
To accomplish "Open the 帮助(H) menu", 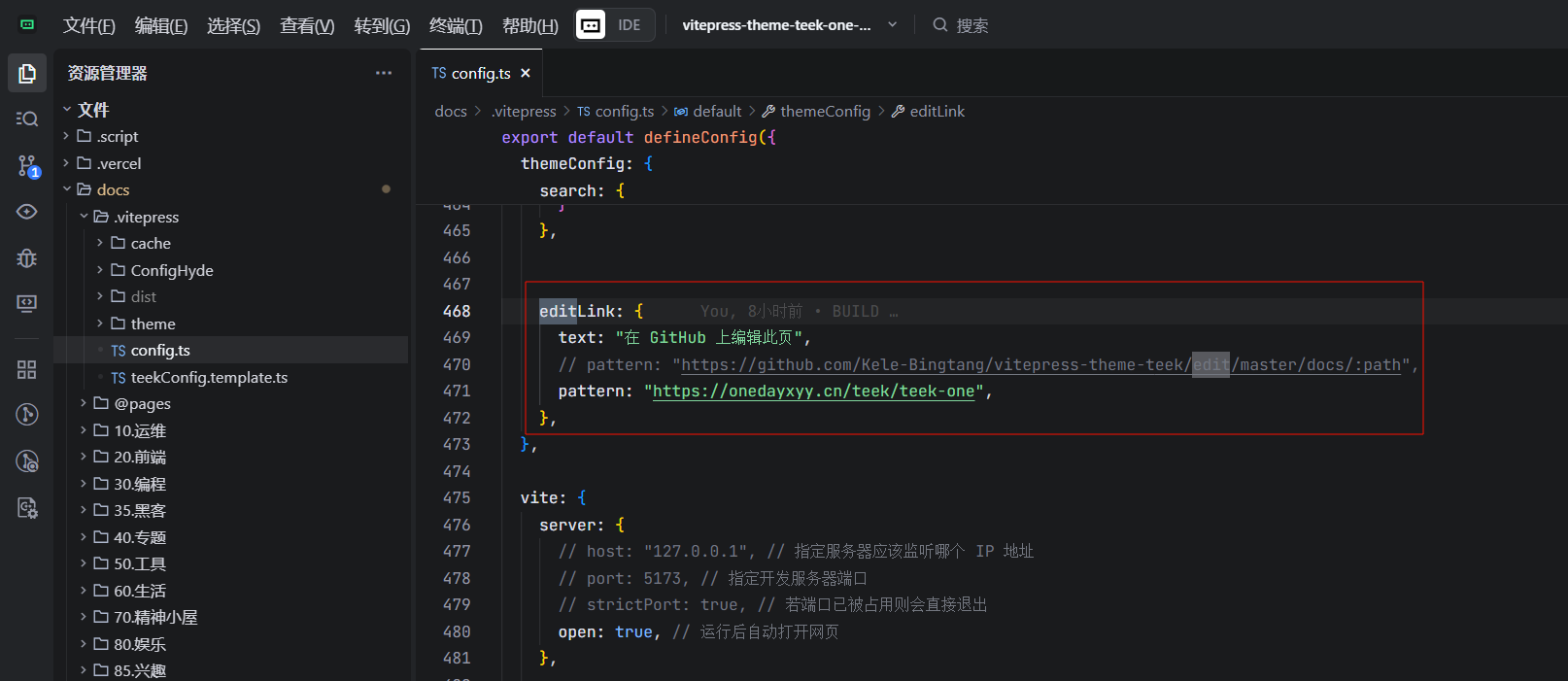I will [529, 25].
